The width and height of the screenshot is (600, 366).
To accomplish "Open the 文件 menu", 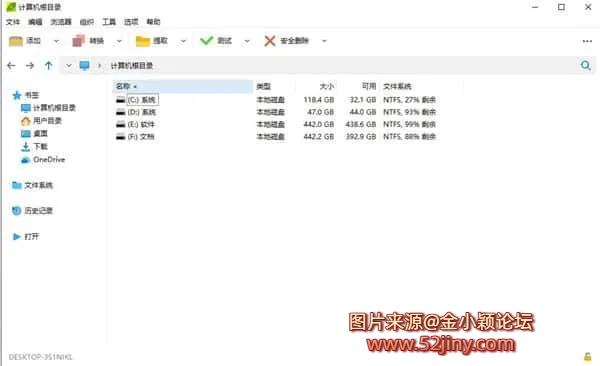I will pyautogui.click(x=12, y=22).
